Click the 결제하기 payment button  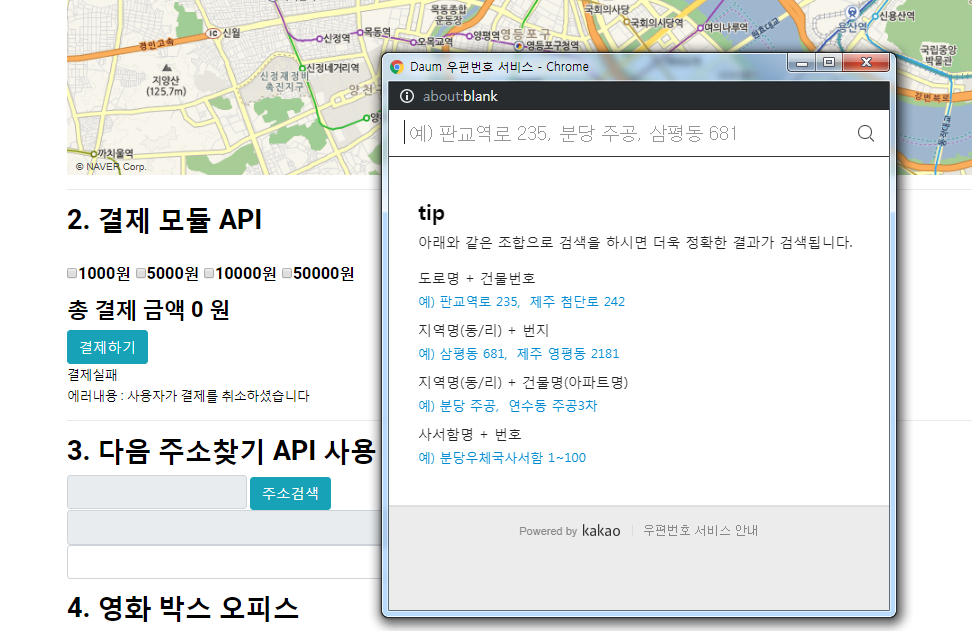click(x=107, y=347)
